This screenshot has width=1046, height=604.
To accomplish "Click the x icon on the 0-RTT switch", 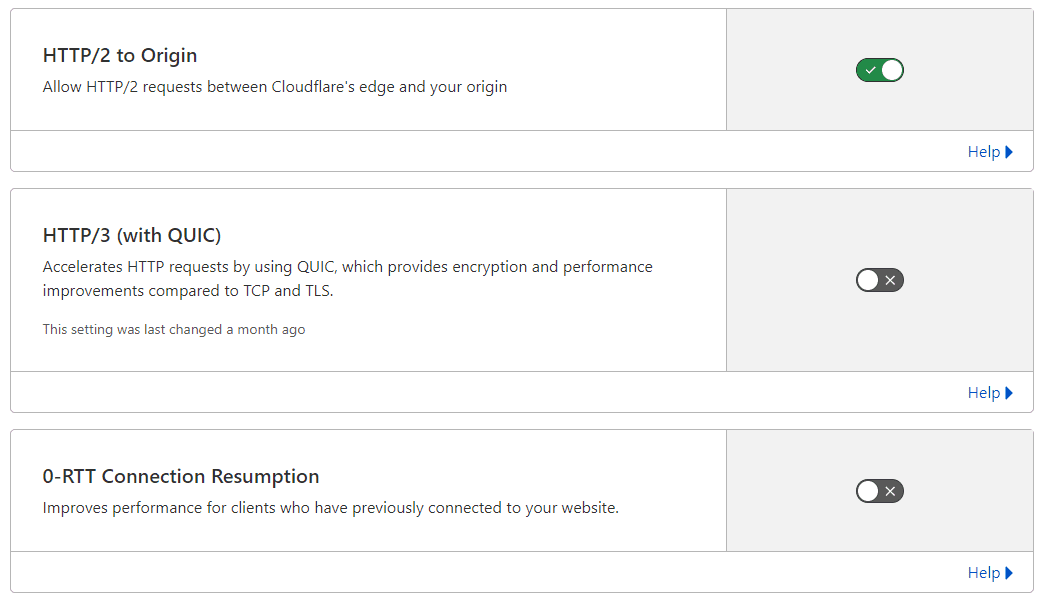I will click(890, 491).
